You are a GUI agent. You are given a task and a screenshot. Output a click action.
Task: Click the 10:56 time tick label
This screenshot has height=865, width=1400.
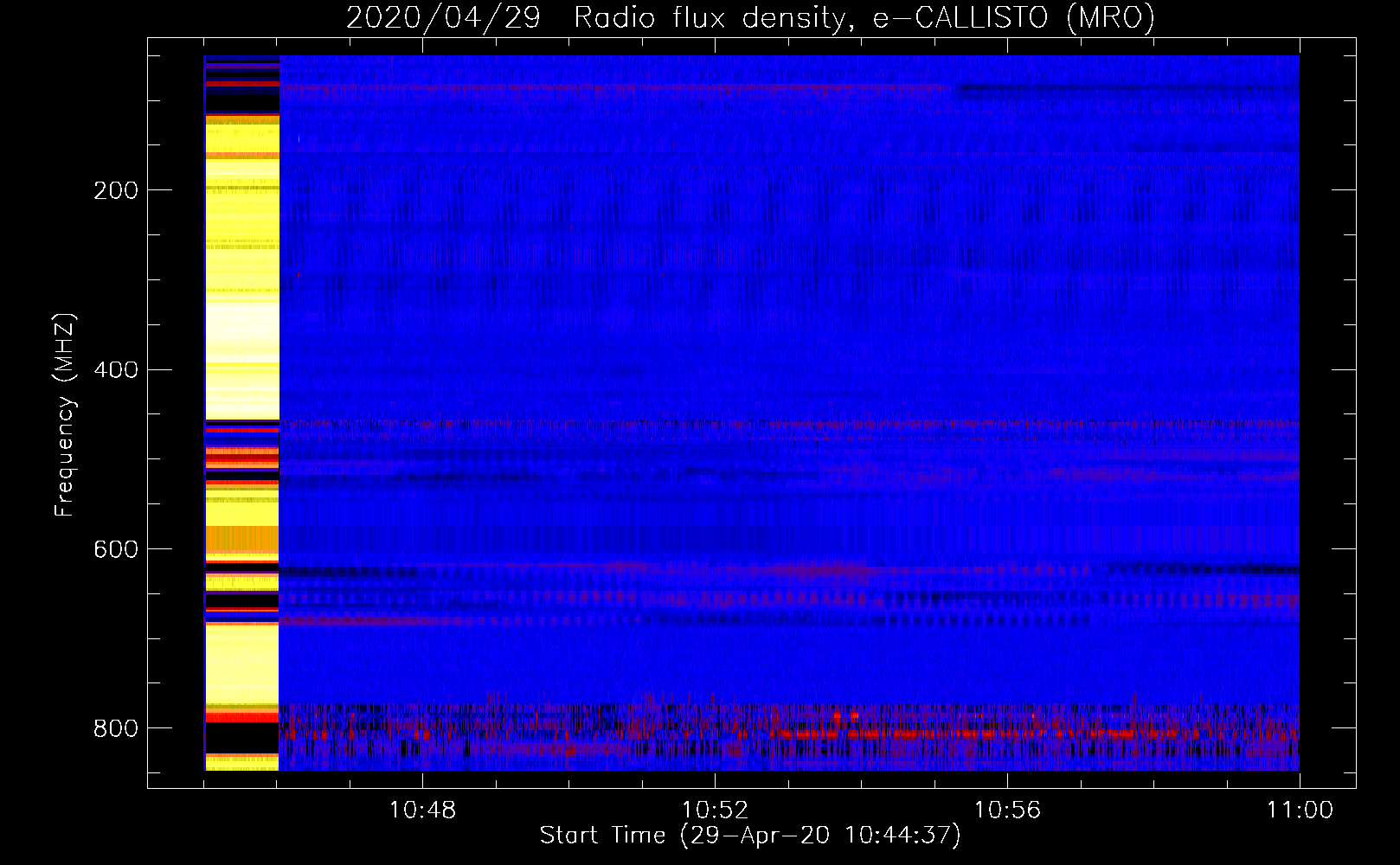1007,811
